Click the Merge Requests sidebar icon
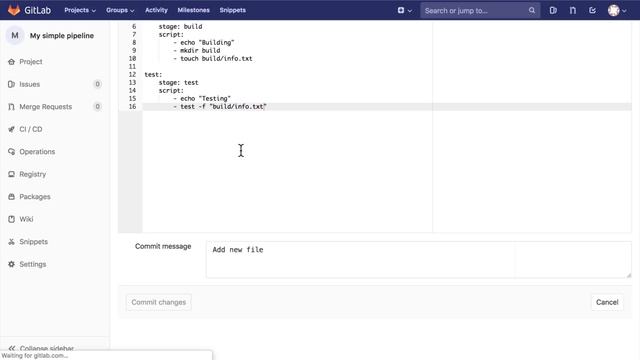The width and height of the screenshot is (640, 360). [11, 107]
